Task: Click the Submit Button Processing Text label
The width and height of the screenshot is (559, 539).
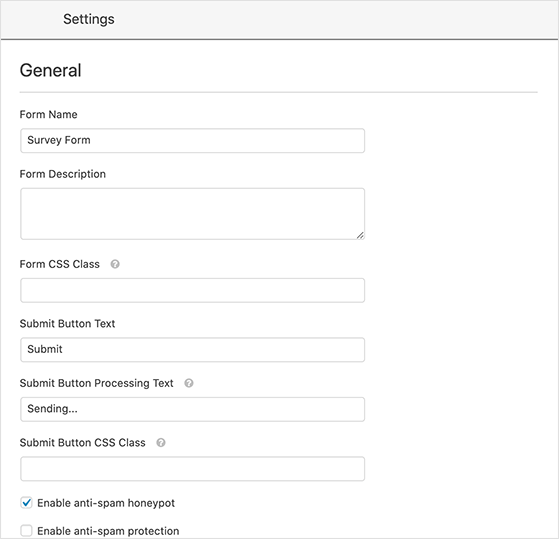Action: pos(97,383)
